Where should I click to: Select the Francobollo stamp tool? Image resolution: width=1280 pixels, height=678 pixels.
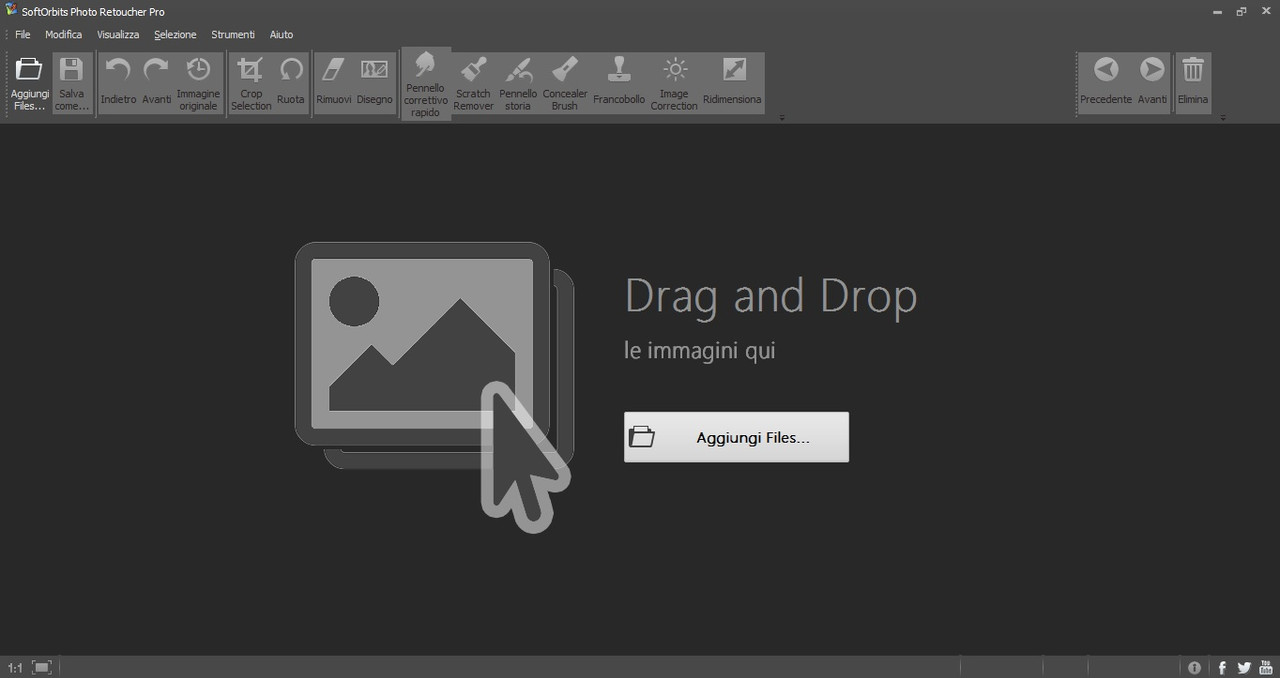coord(619,83)
